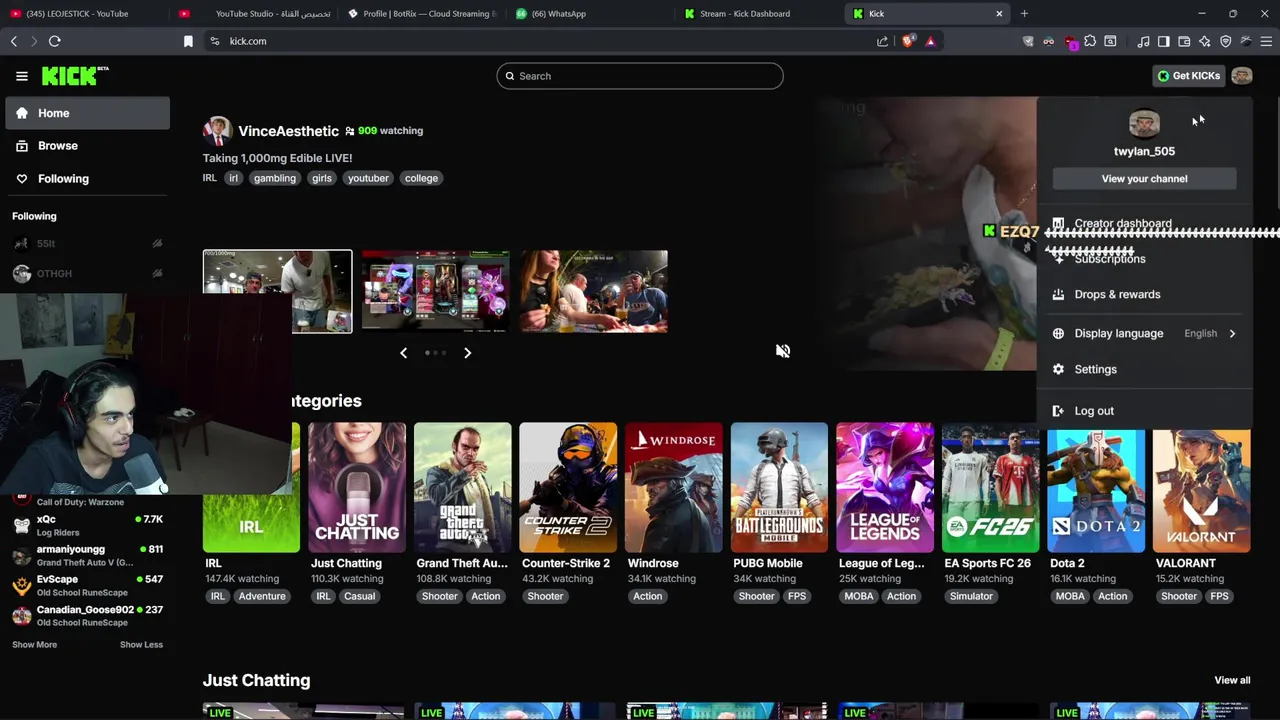The image size is (1280, 720).
Task: Open a new browser tab
Action: 1024,14
